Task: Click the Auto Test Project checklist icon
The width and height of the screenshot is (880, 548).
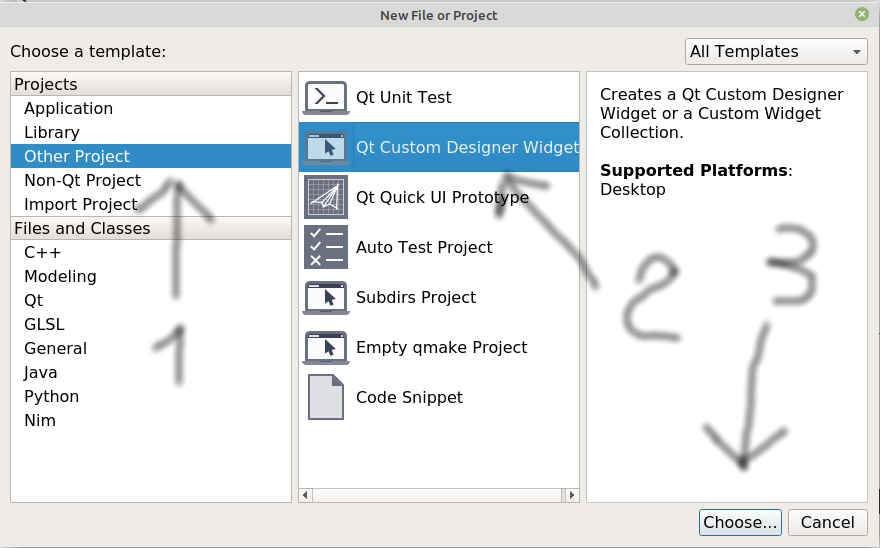Action: click(x=326, y=247)
